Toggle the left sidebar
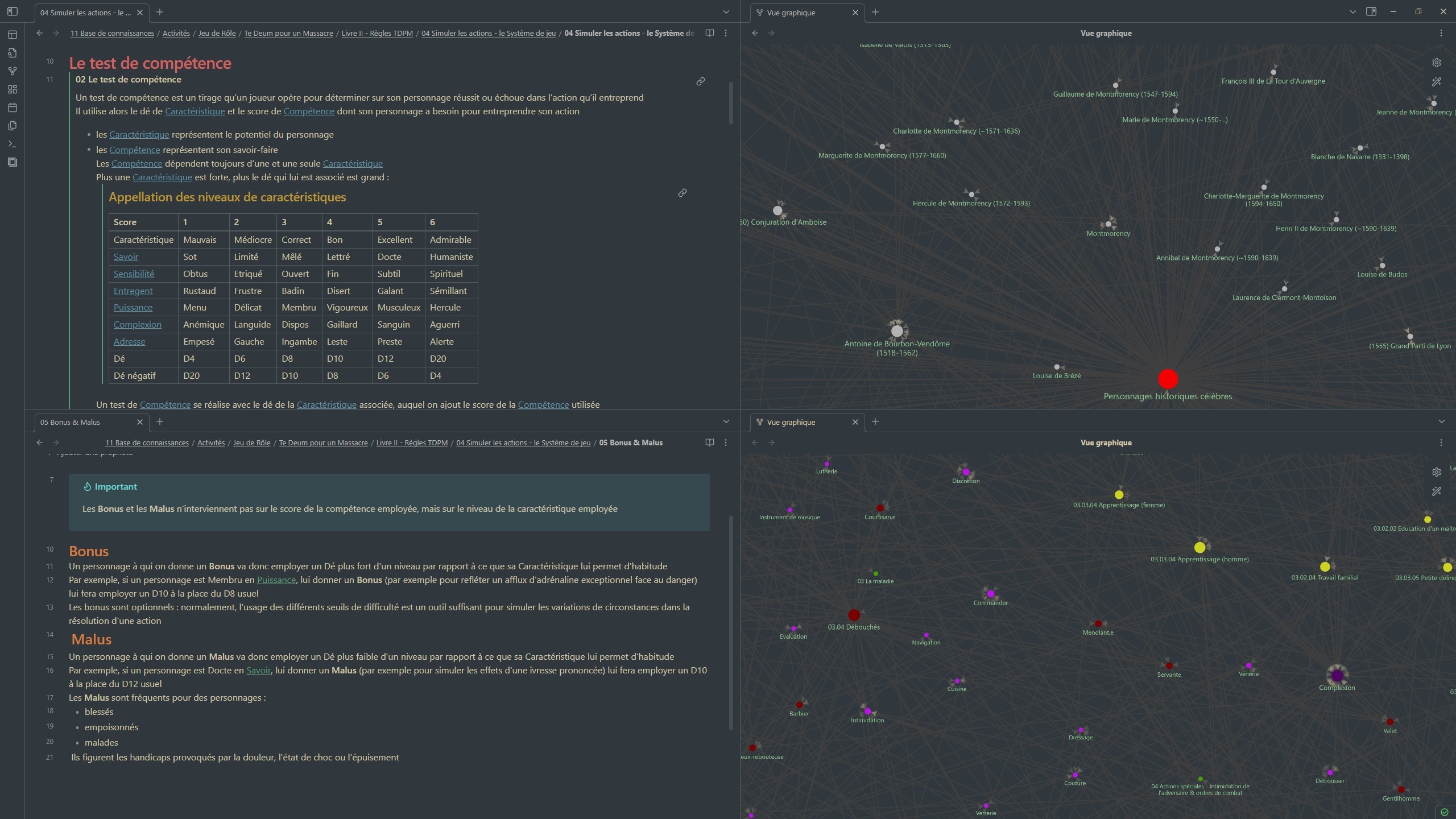Screen dimensions: 1456x819 (x=13, y=11)
